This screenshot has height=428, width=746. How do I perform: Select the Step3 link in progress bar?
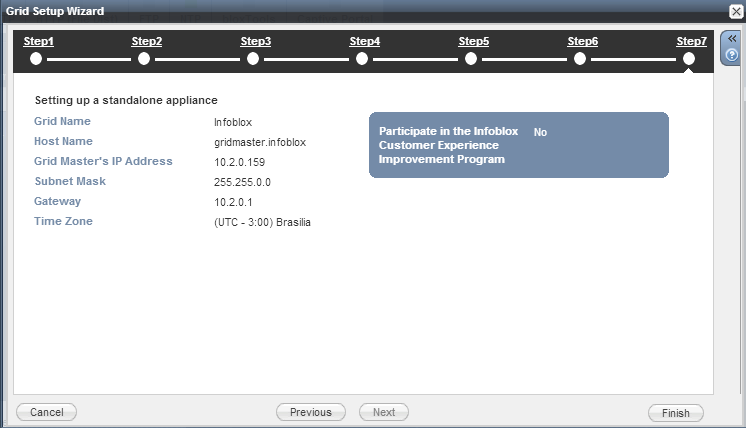[x=255, y=41]
